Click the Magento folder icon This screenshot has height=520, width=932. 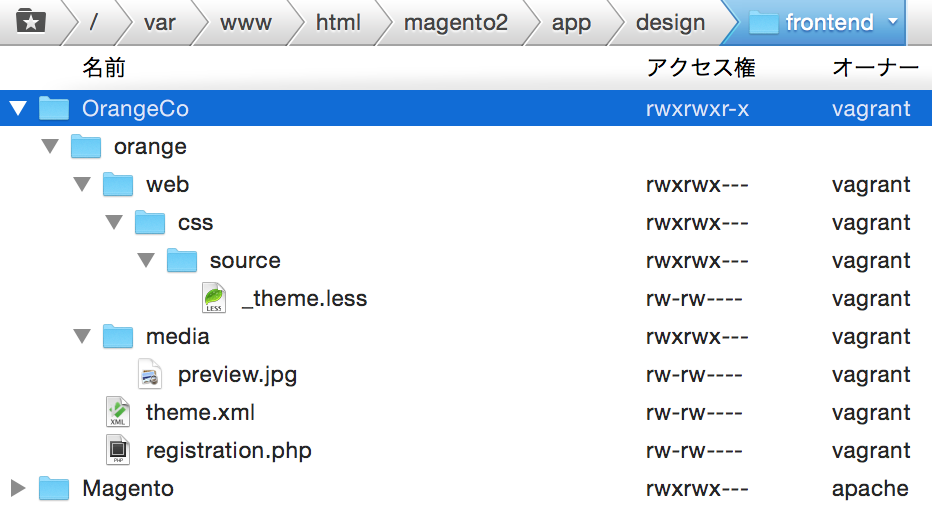(x=54, y=489)
